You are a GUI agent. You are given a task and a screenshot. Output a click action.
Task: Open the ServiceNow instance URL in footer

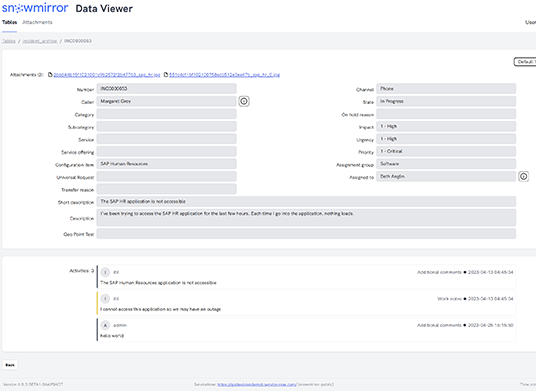tap(257, 385)
